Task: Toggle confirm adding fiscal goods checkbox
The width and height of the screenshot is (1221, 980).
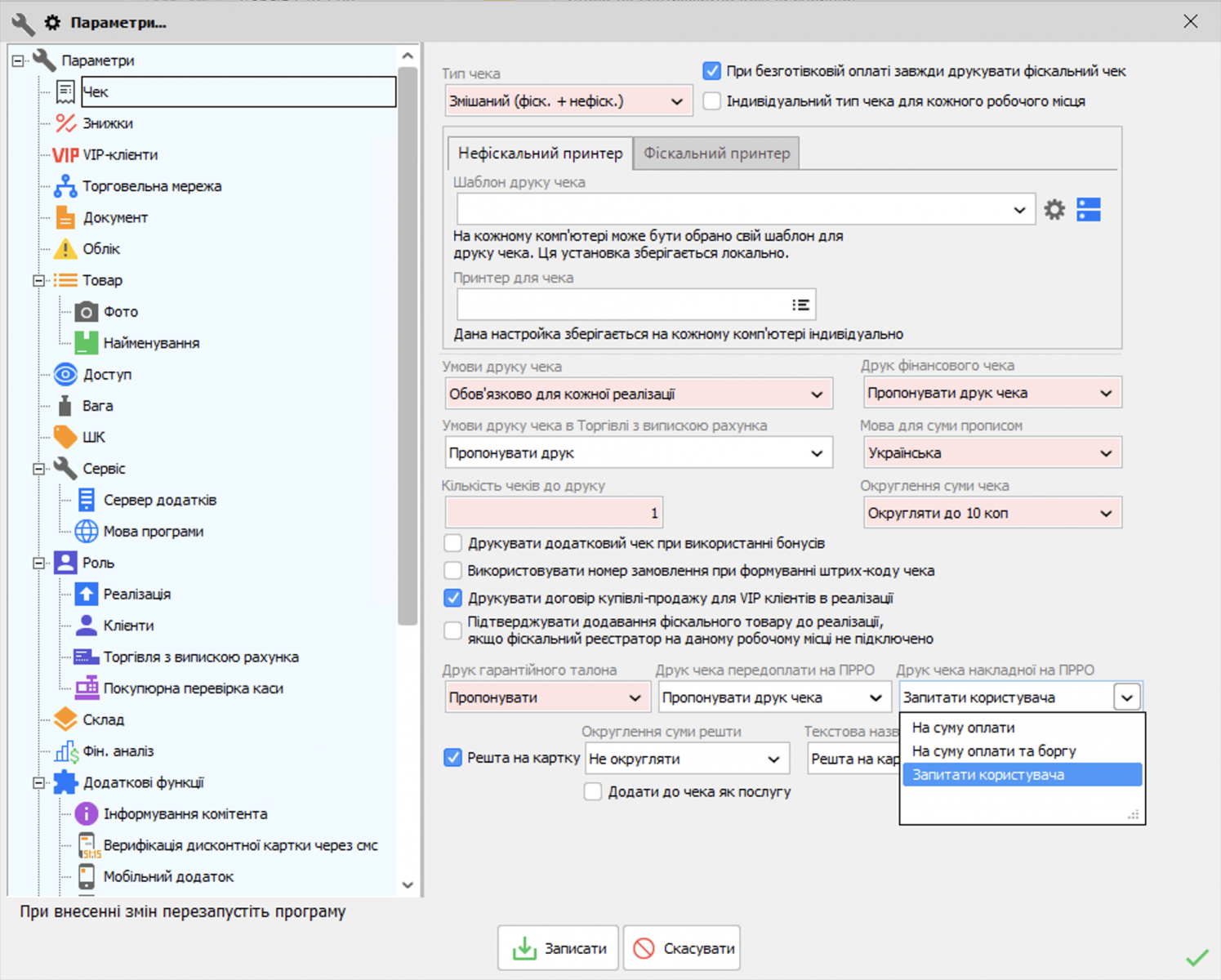Action: 452,630
